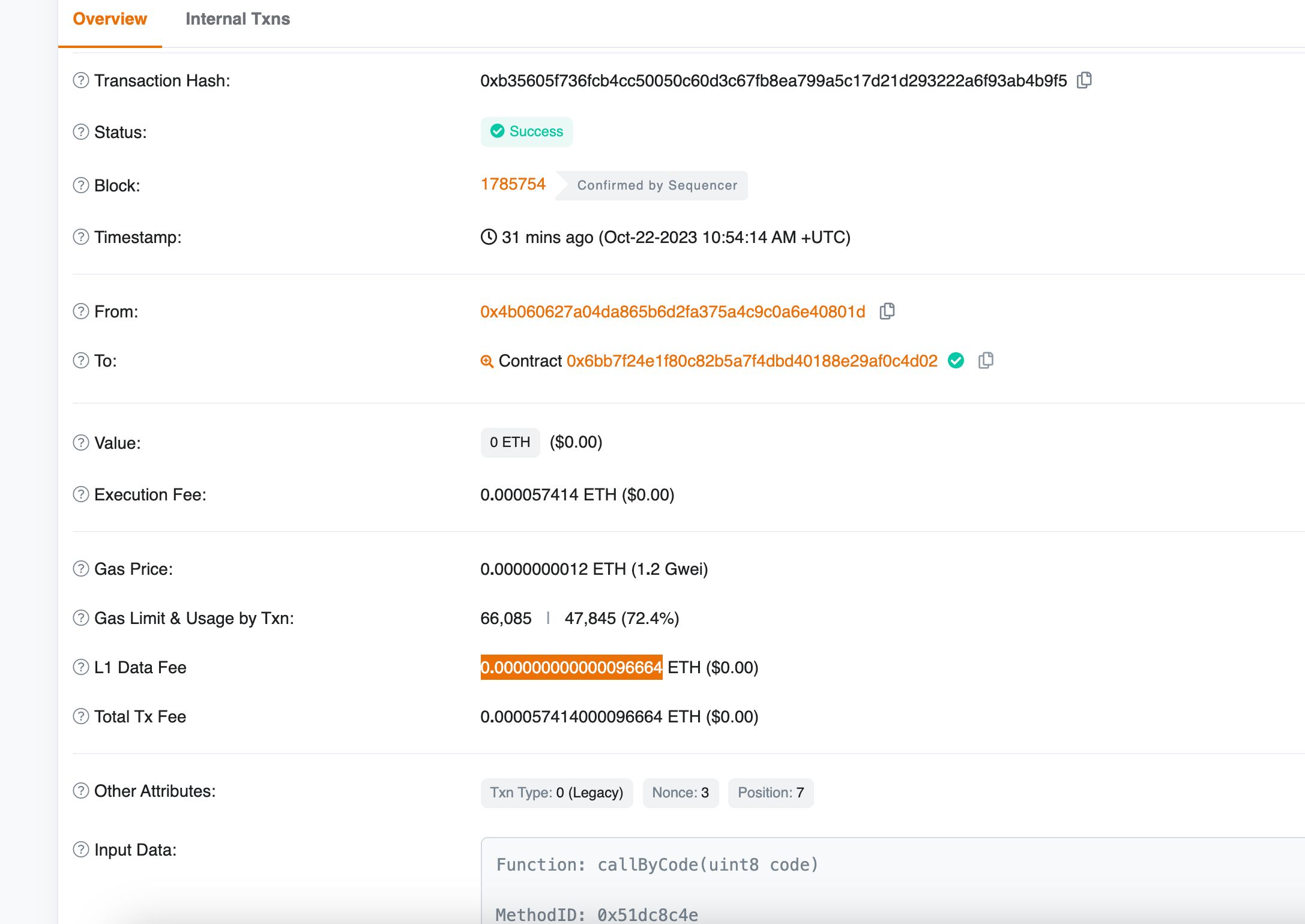Click the gas limit value 66,085
Screen dimensions: 1305x924
pos(506,619)
